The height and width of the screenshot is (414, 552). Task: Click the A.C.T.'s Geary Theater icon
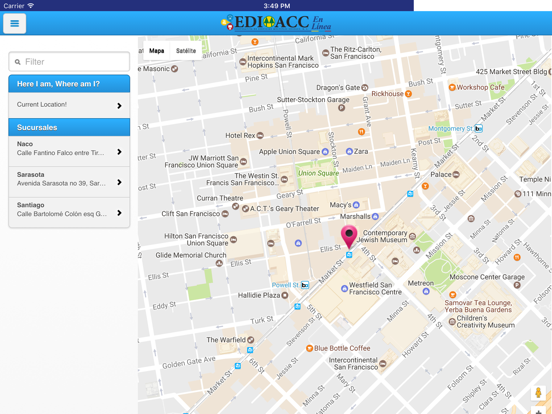coord(245,209)
